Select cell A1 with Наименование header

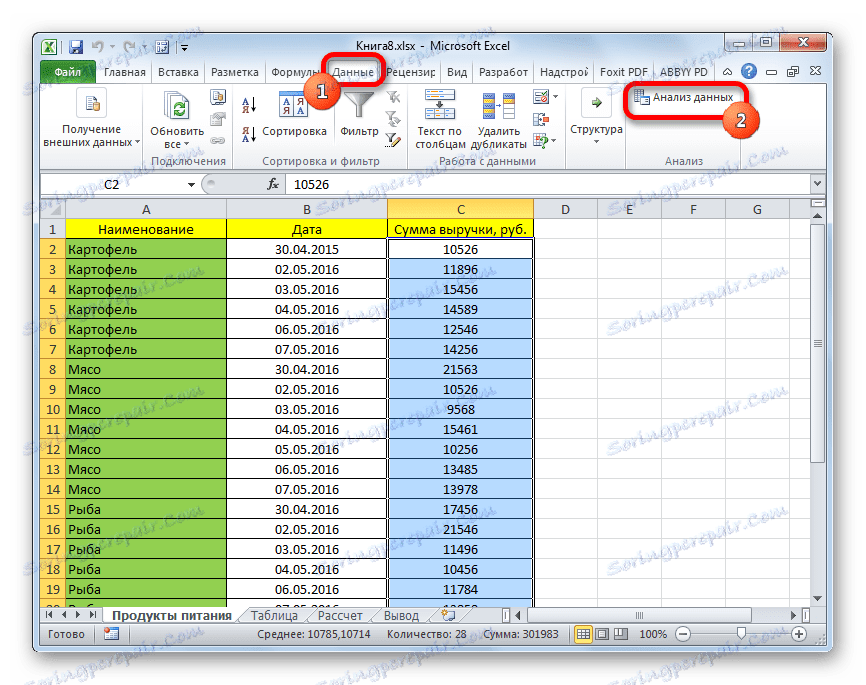[x=144, y=228]
